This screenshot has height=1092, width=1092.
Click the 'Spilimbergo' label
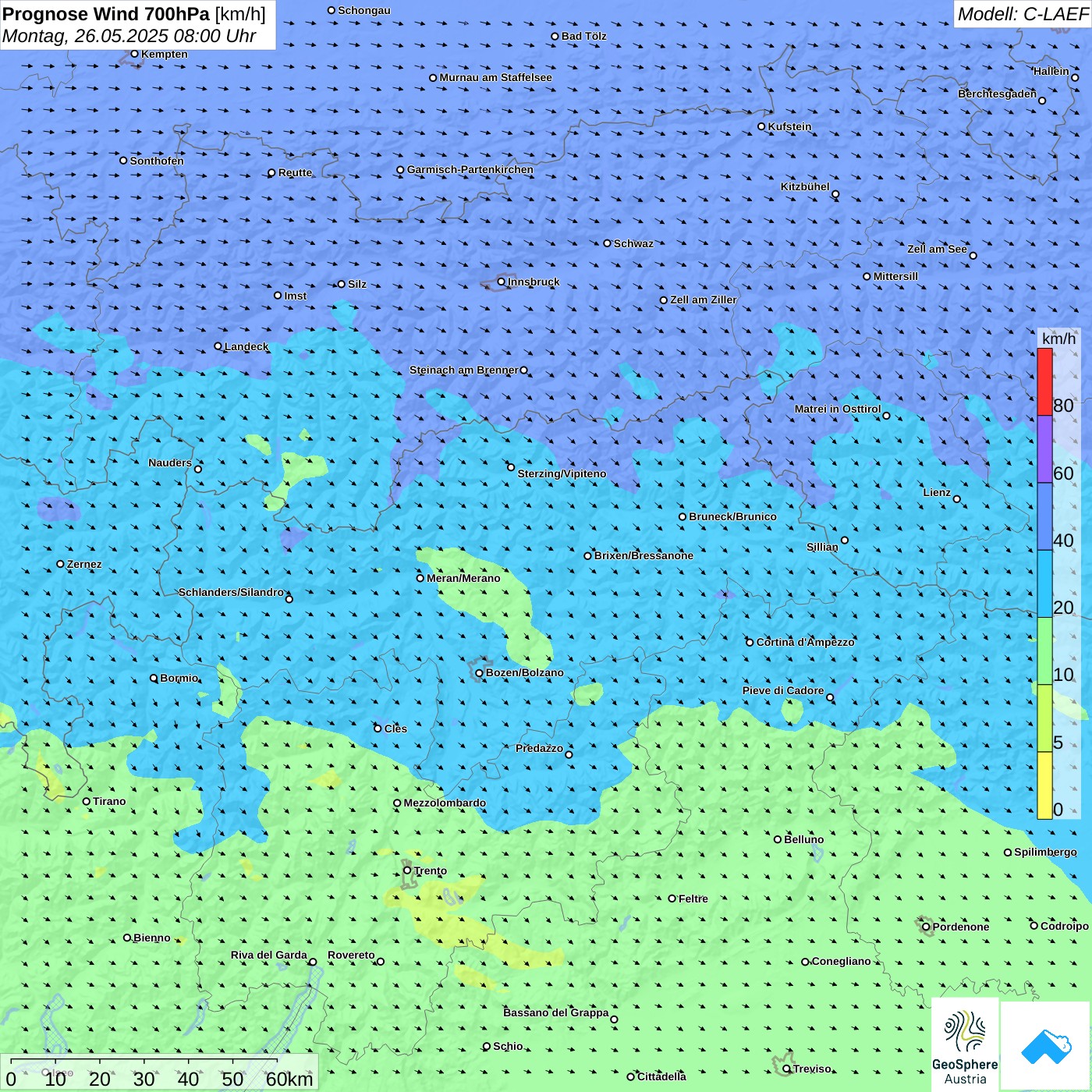click(1045, 852)
